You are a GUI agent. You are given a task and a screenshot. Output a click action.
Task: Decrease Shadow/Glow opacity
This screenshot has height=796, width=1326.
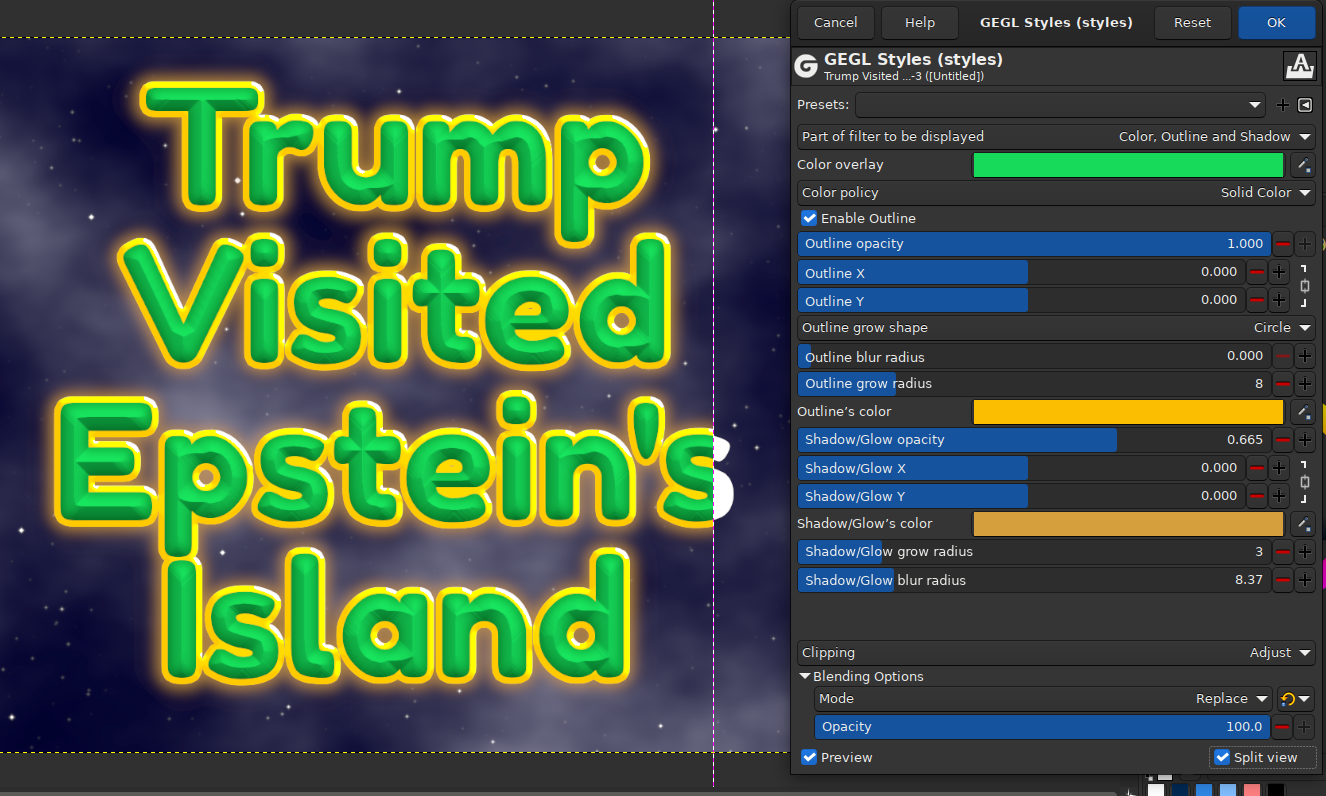(1282, 440)
